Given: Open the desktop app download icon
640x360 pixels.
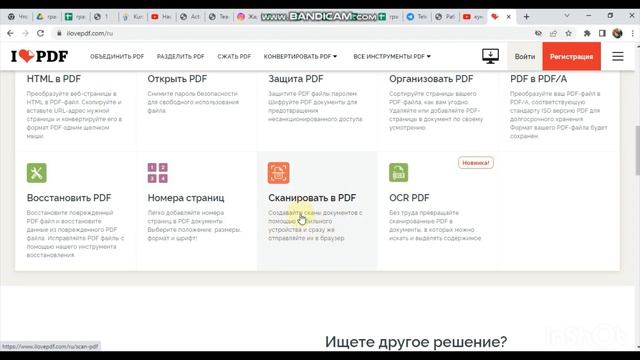Looking at the screenshot, I should coord(490,56).
